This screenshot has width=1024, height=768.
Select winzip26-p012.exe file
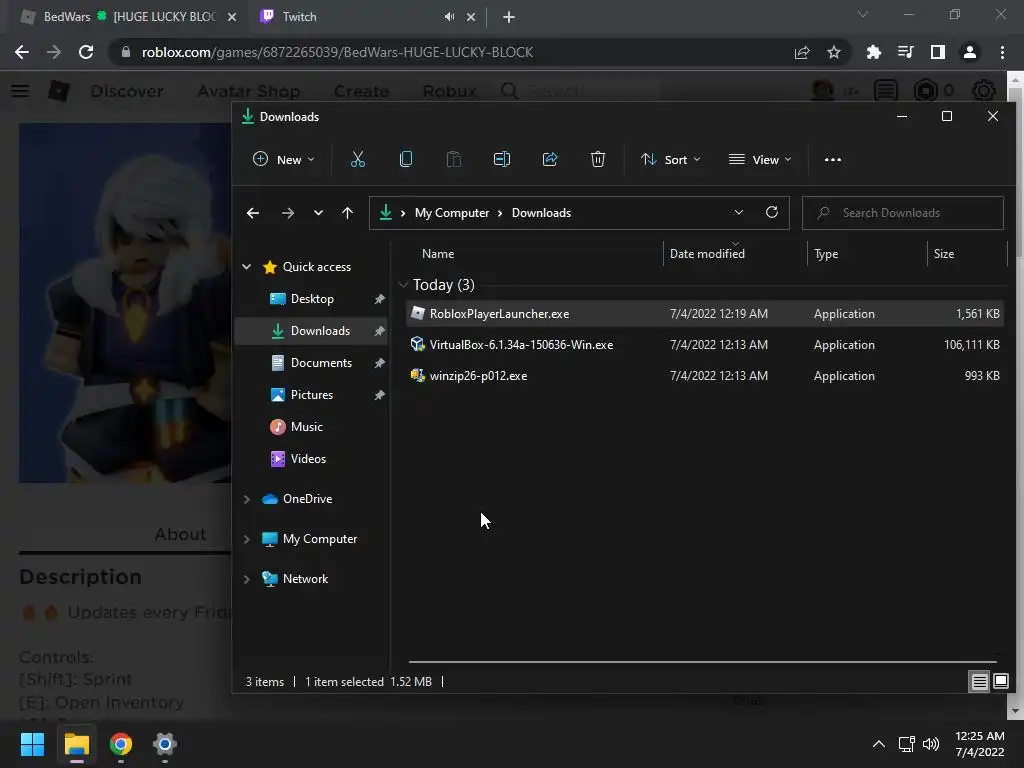click(704, 376)
